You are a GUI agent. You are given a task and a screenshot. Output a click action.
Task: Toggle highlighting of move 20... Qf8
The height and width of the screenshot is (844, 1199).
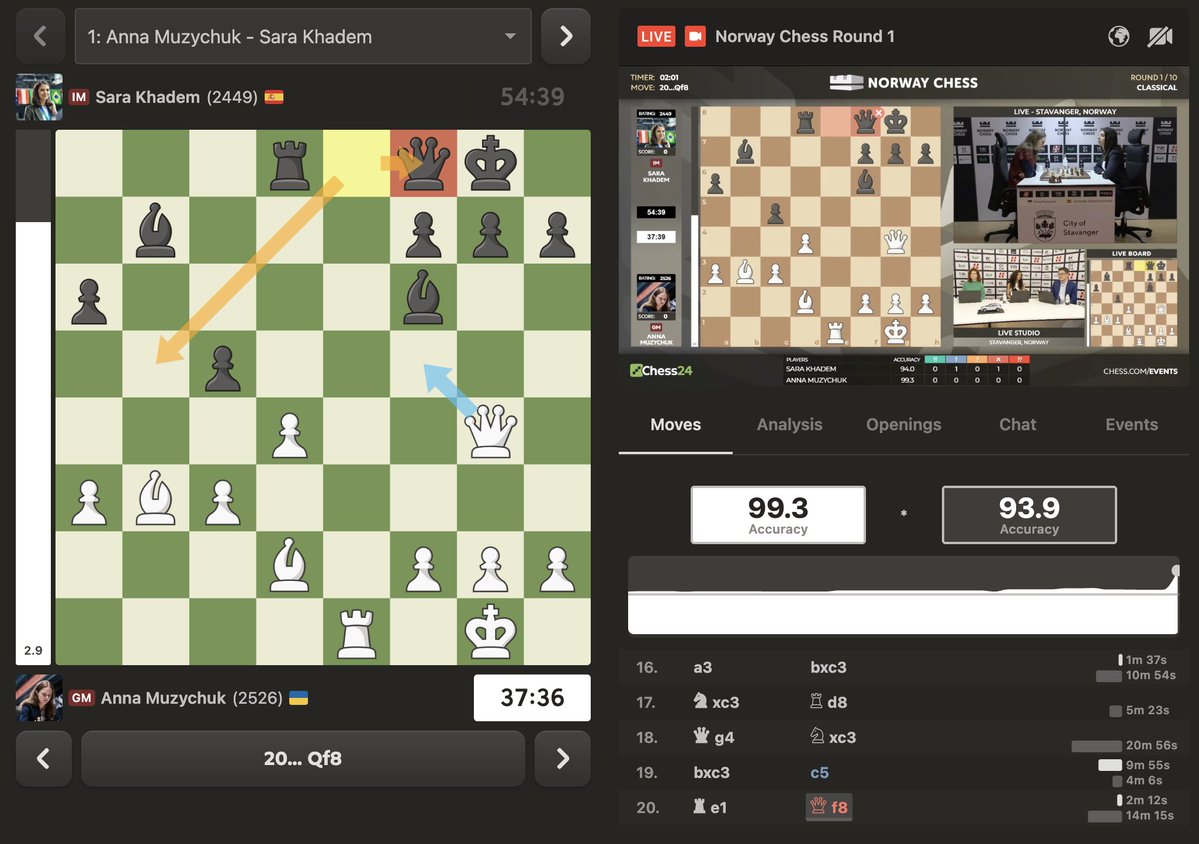pos(828,805)
